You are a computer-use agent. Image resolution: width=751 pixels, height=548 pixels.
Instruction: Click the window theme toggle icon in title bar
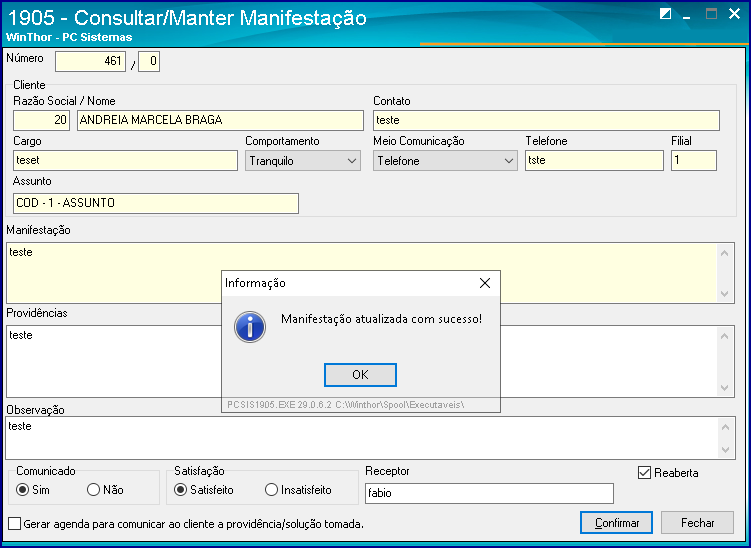tap(665, 14)
